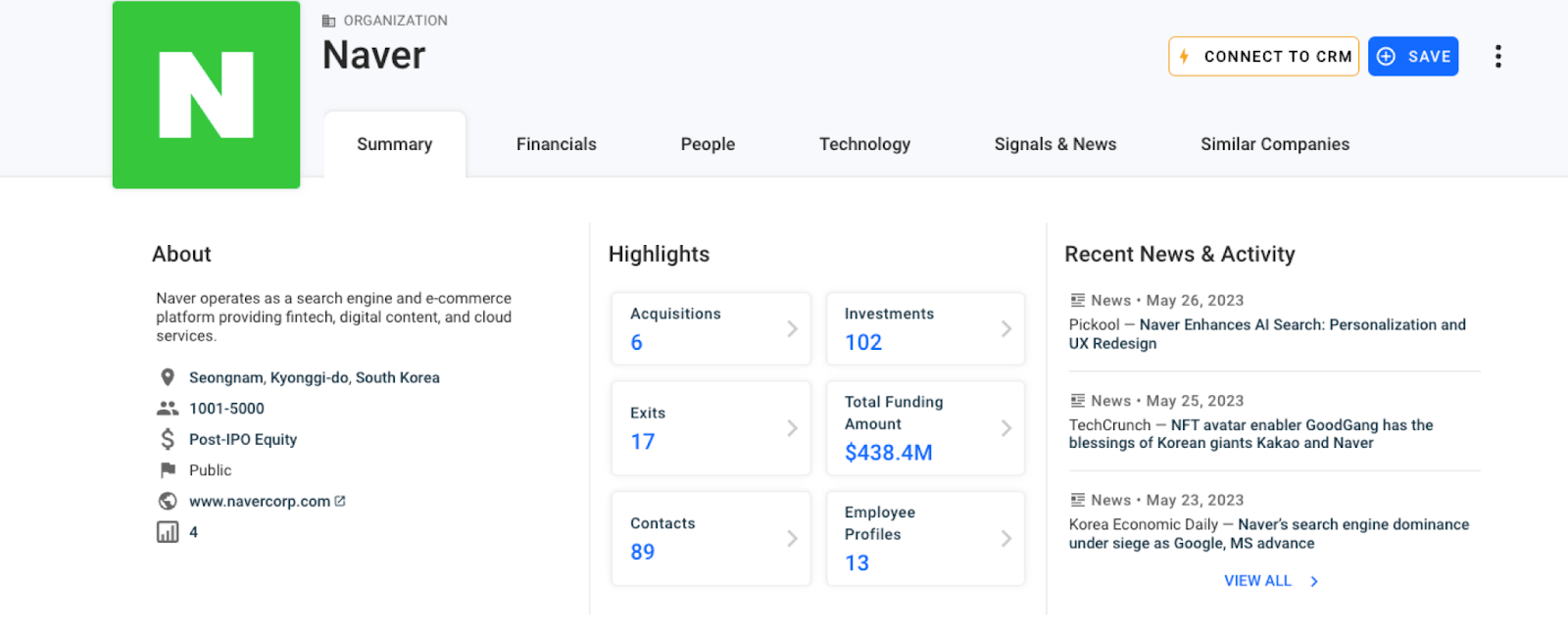
Task: Click the Korea Economic Daily source name
Action: coord(1143,524)
